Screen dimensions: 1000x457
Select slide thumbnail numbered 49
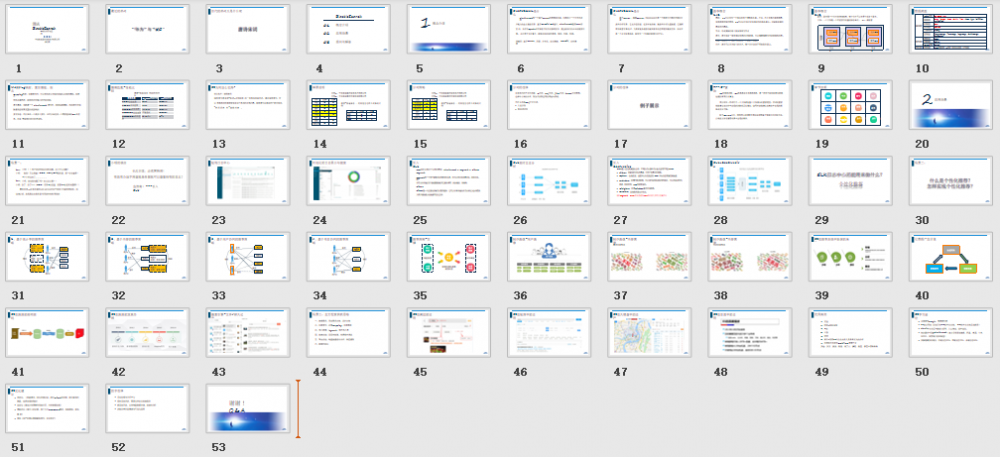(x=851, y=333)
